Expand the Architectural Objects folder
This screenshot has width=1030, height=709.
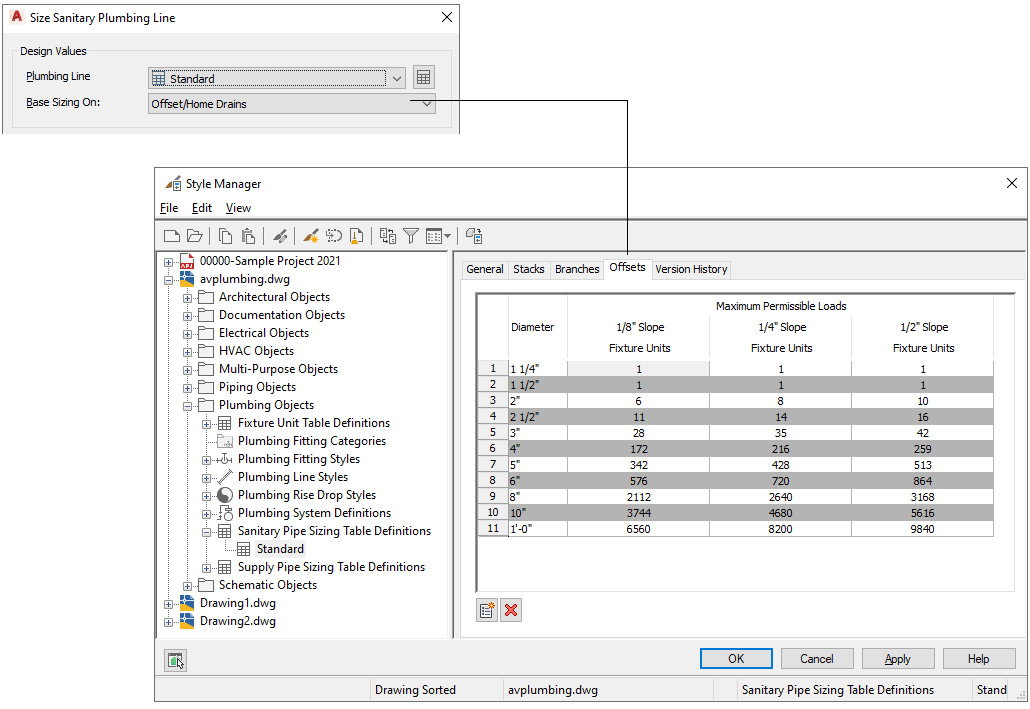[187, 298]
